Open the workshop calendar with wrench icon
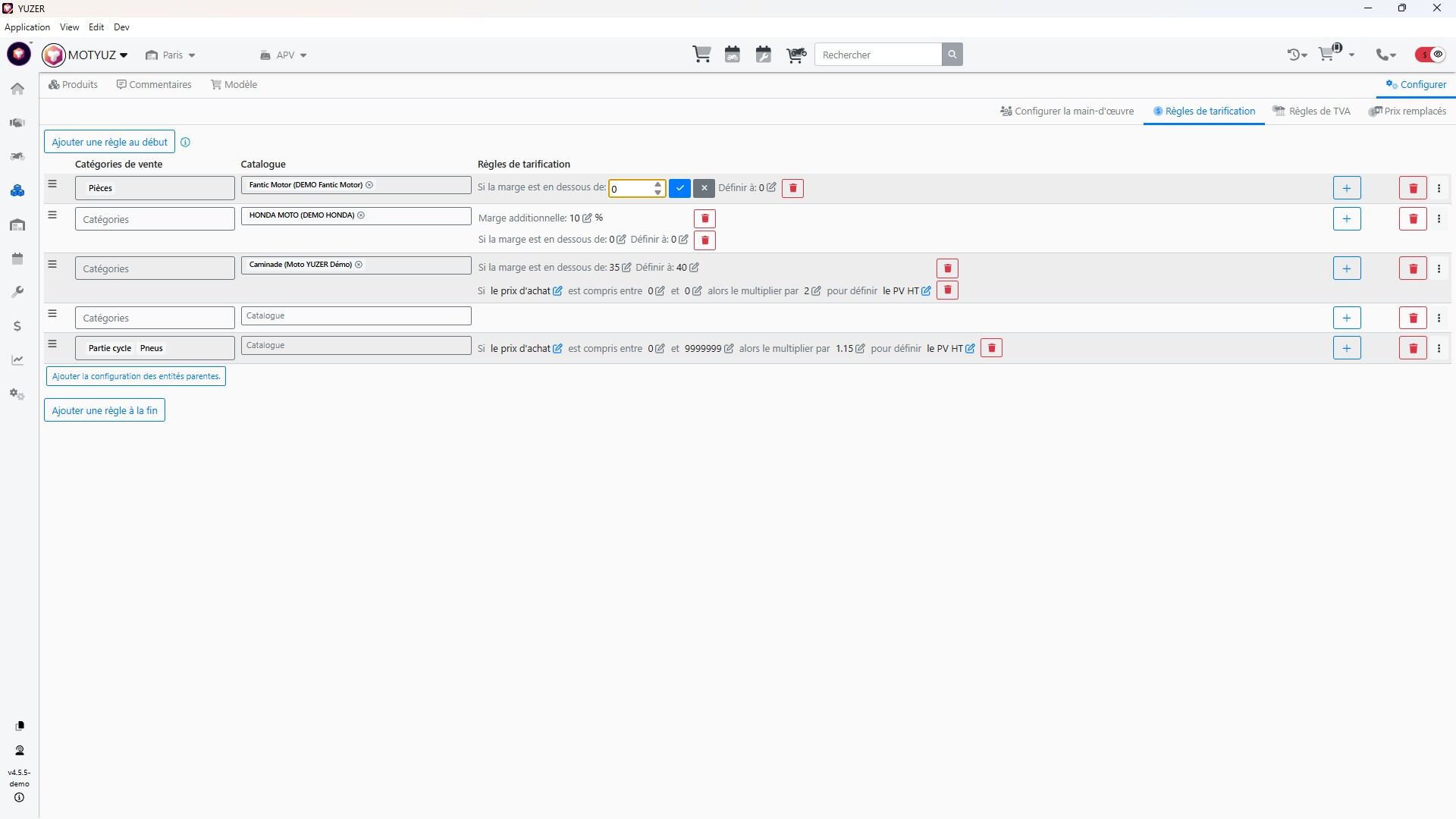The height and width of the screenshot is (819, 1456). pyautogui.click(x=764, y=55)
